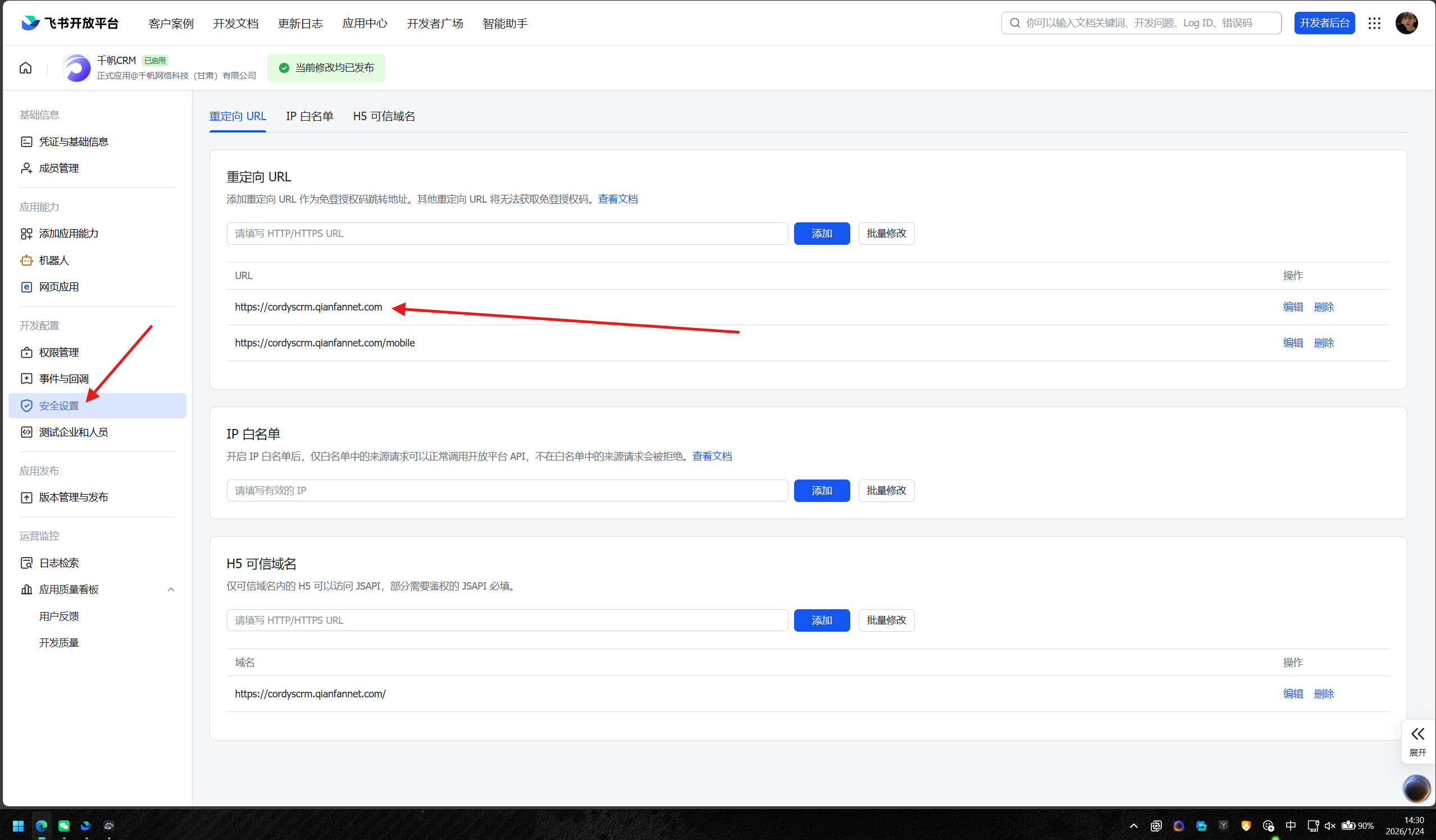Viewport: 1436px width, 840px height.
Task: Open the apps grid icon
Action: (1374, 23)
